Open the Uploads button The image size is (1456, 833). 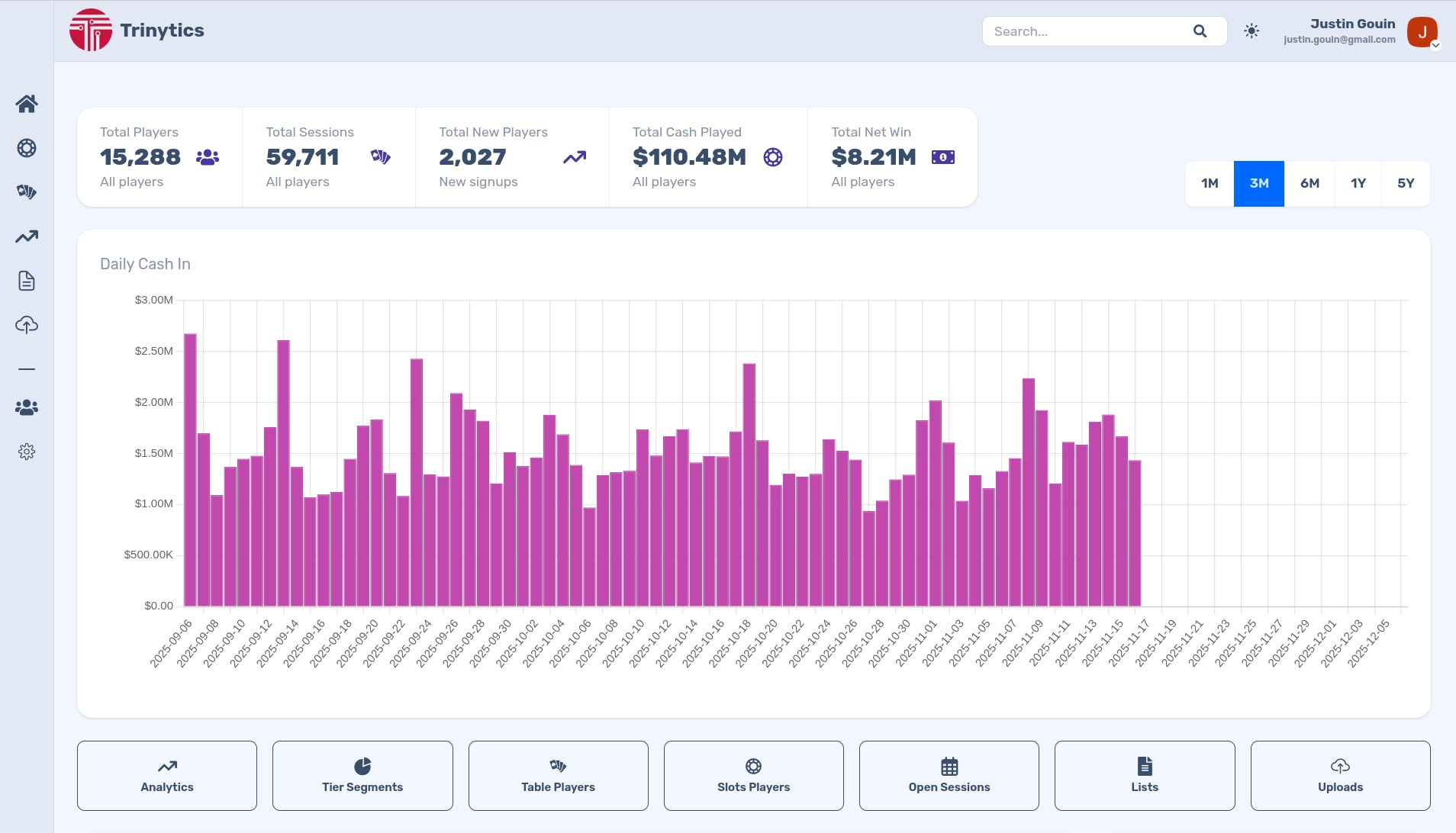(1340, 776)
